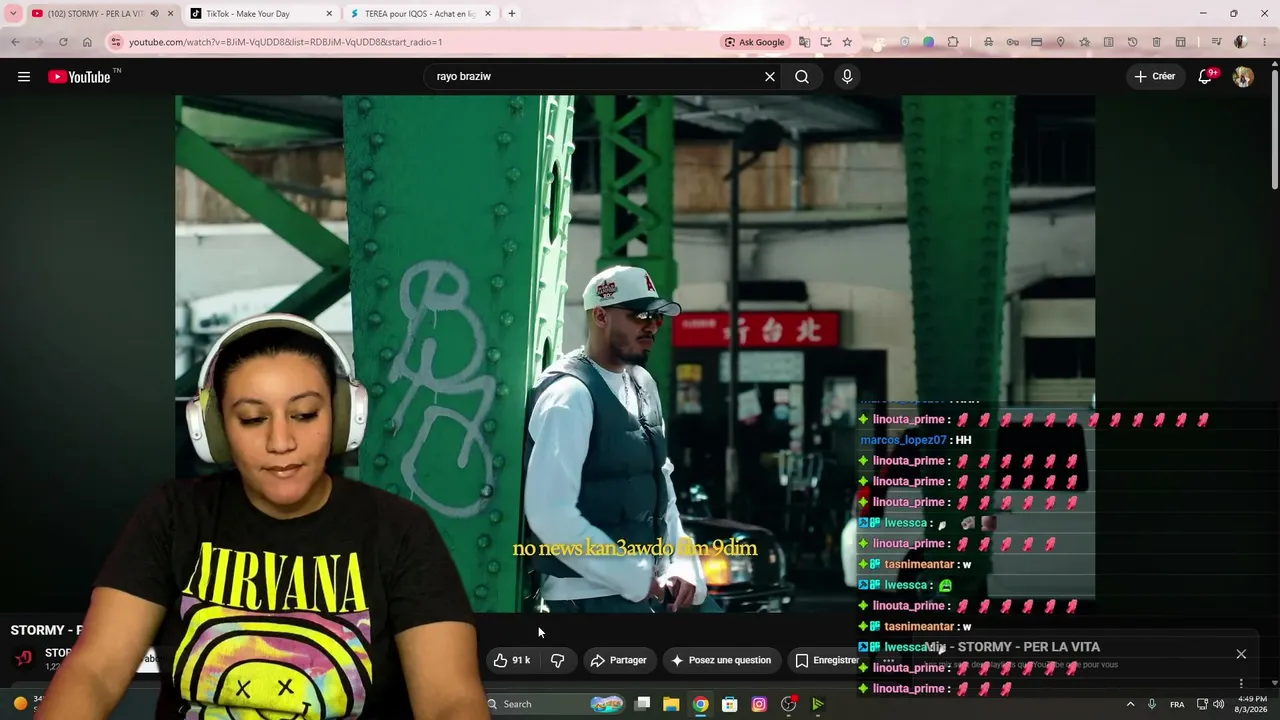The height and width of the screenshot is (720, 1280).
Task: Open the Mix panel three-dot options
Action: pyautogui.click(x=1241, y=684)
